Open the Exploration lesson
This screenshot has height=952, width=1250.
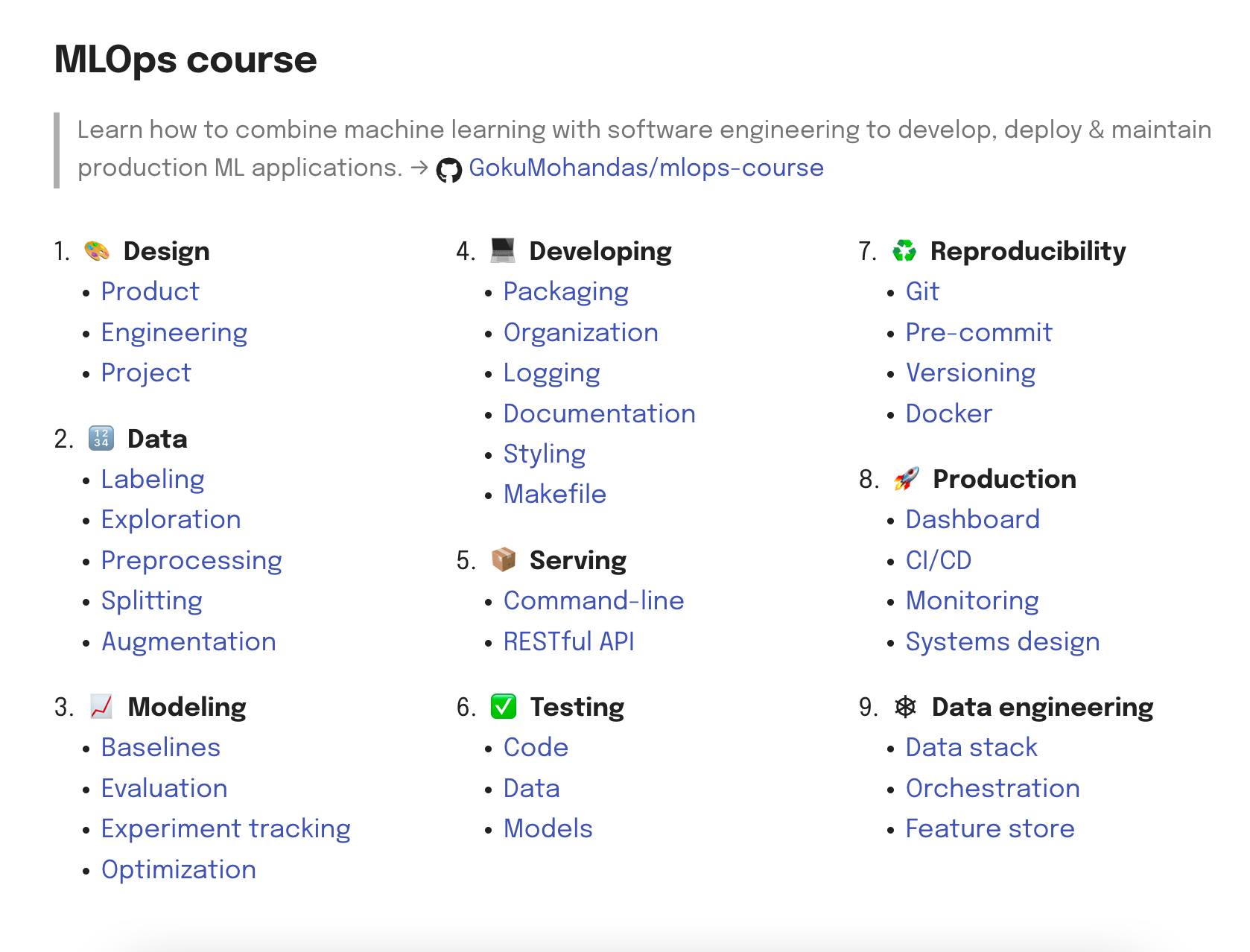(171, 520)
